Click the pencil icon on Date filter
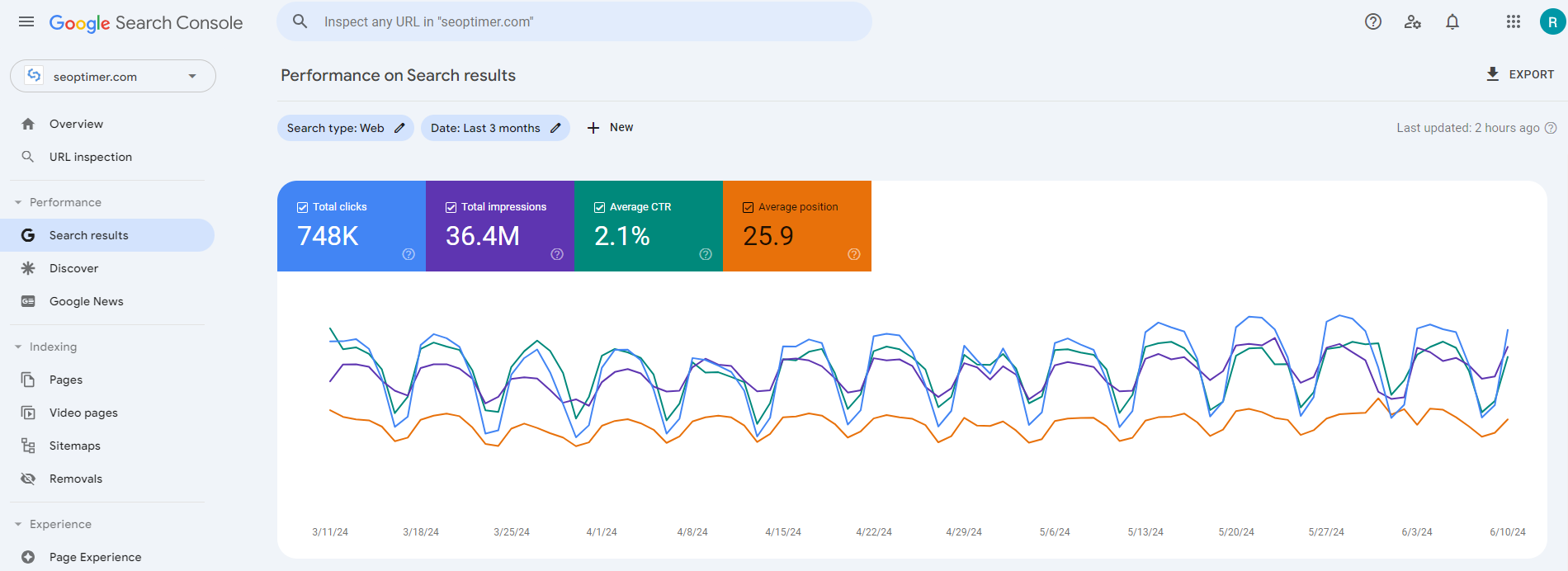This screenshot has width=1568, height=571. tap(555, 128)
